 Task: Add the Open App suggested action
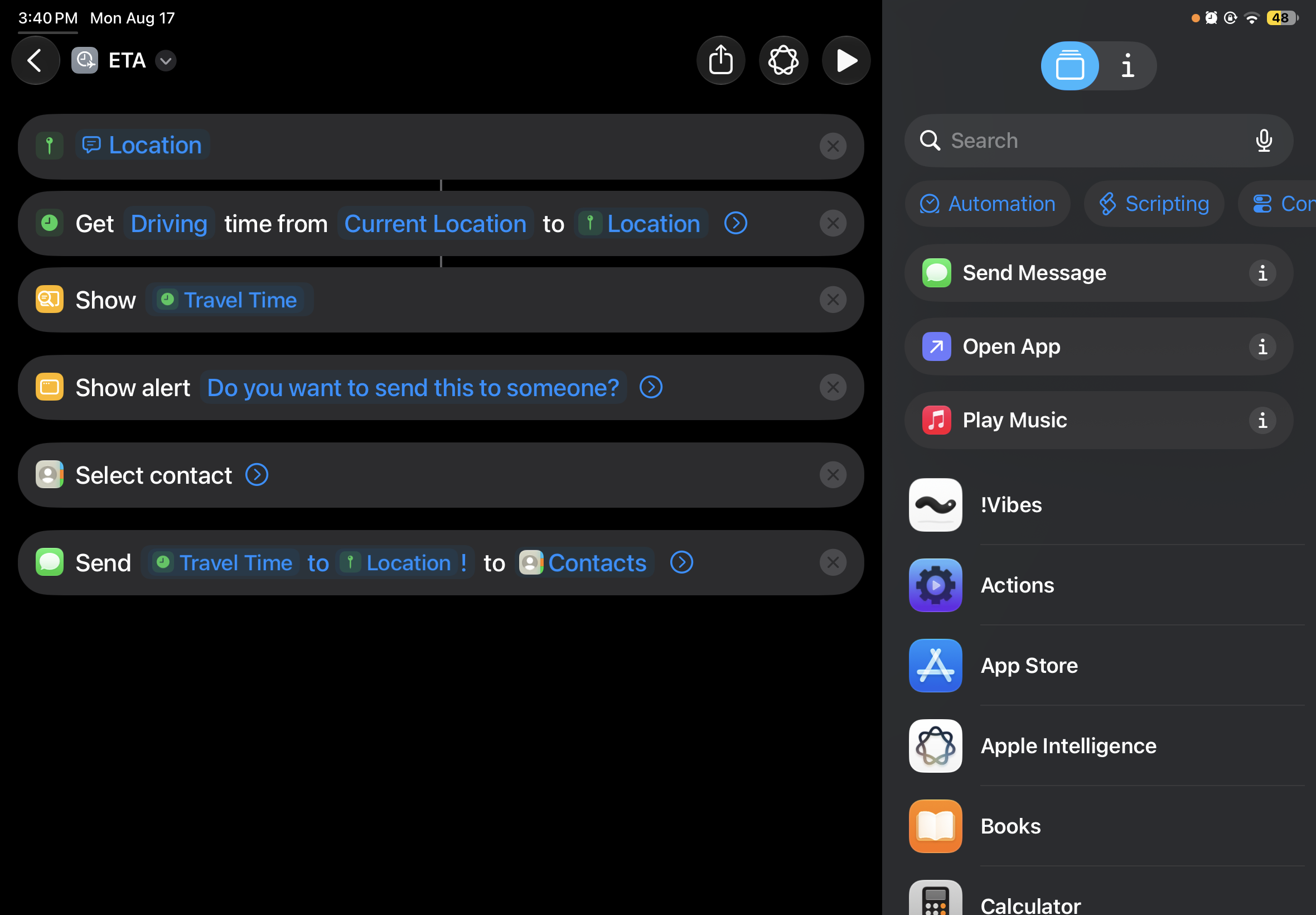1099,347
